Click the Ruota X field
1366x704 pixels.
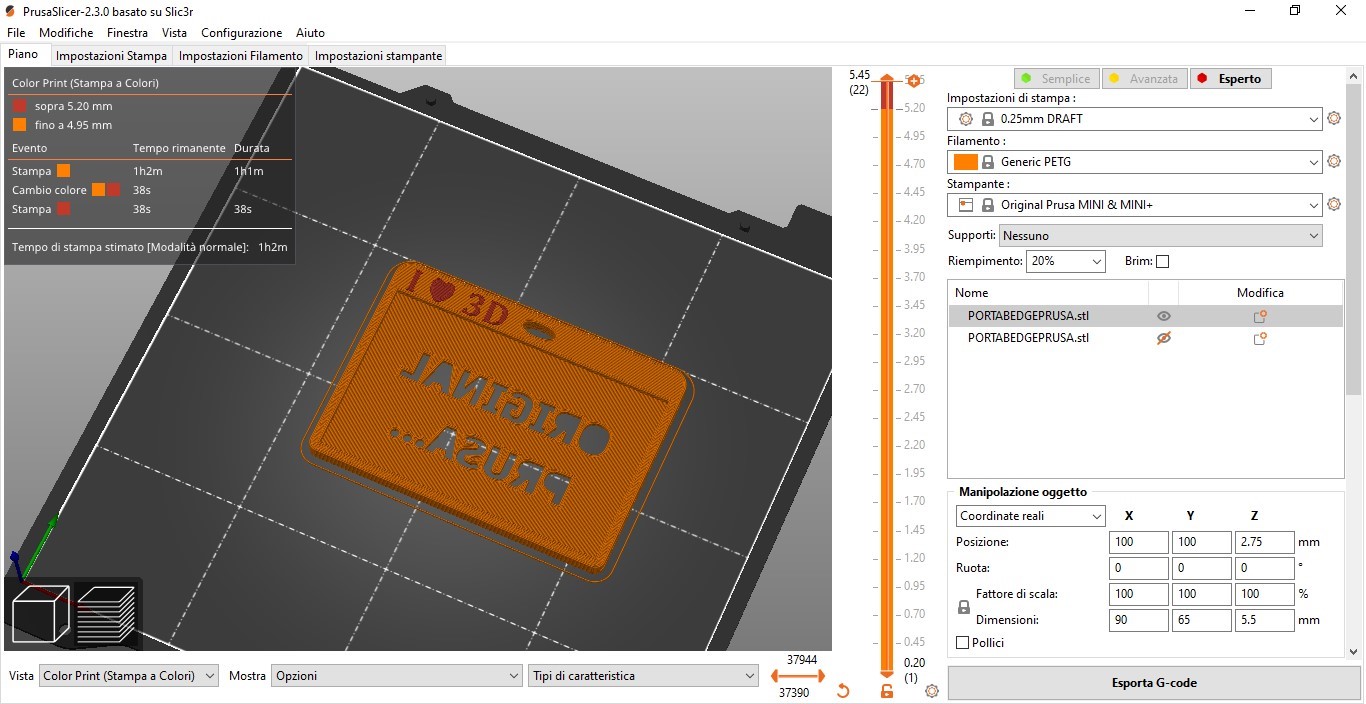click(1139, 568)
